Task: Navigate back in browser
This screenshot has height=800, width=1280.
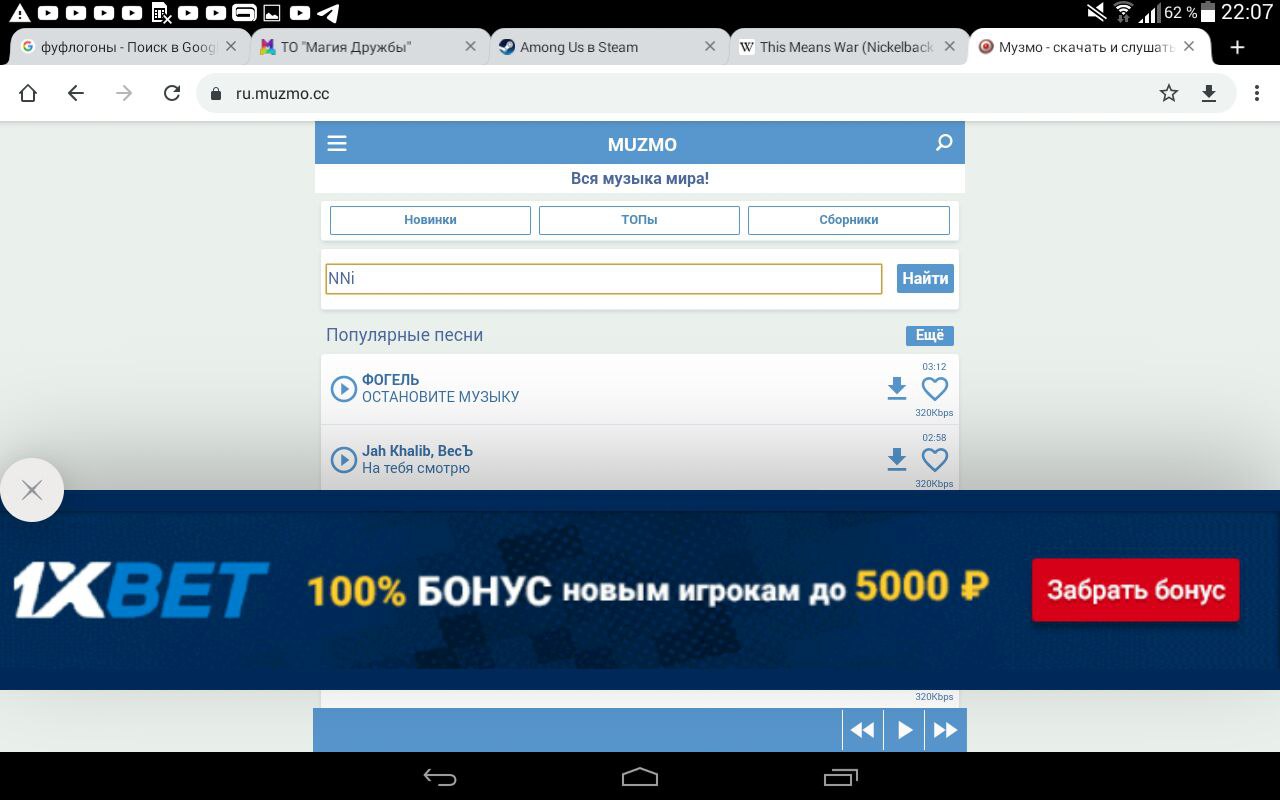Action: [76, 93]
